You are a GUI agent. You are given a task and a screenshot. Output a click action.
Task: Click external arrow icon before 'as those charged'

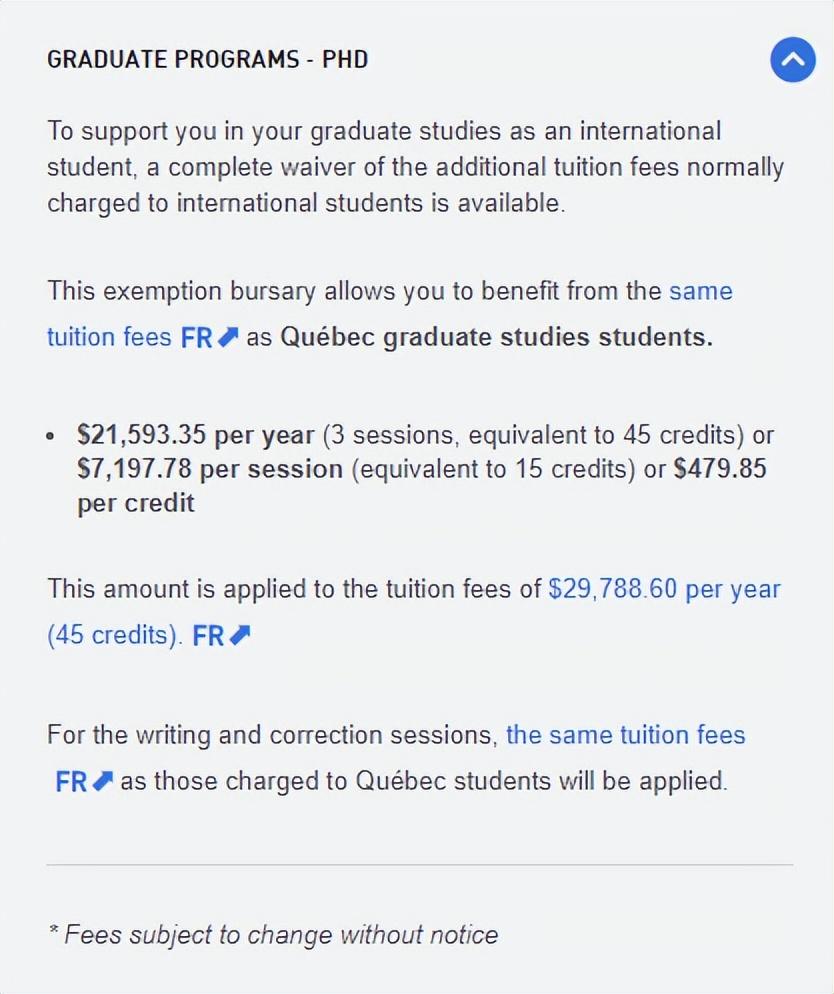103,781
